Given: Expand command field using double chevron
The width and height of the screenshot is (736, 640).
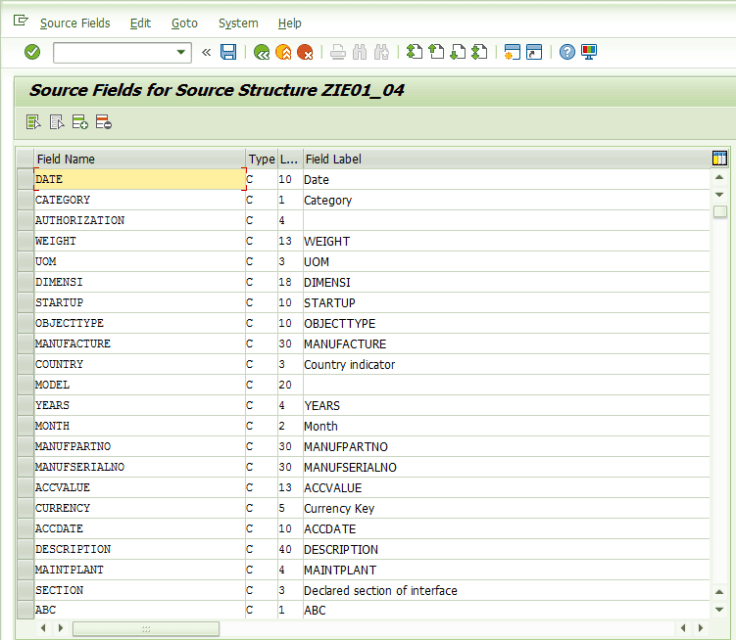Looking at the screenshot, I should (206, 52).
